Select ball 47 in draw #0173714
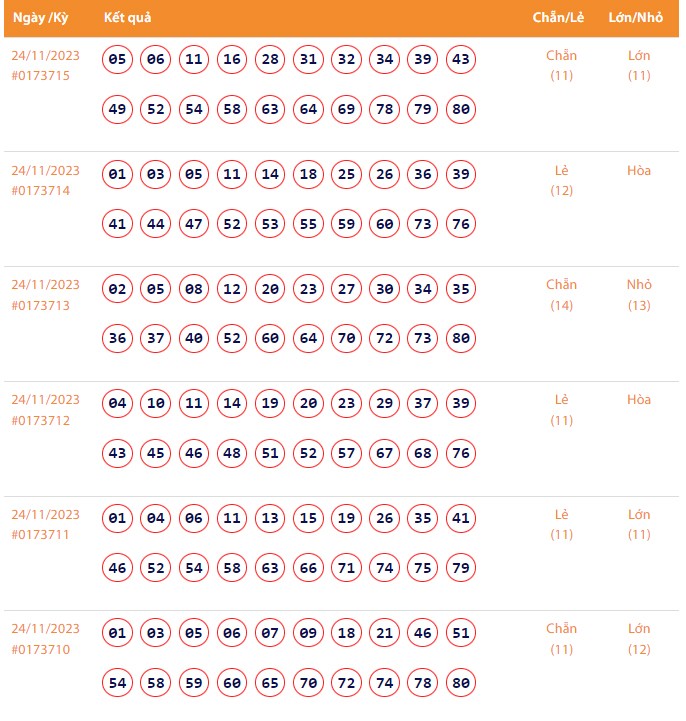This screenshot has width=686, height=721. coord(193,224)
